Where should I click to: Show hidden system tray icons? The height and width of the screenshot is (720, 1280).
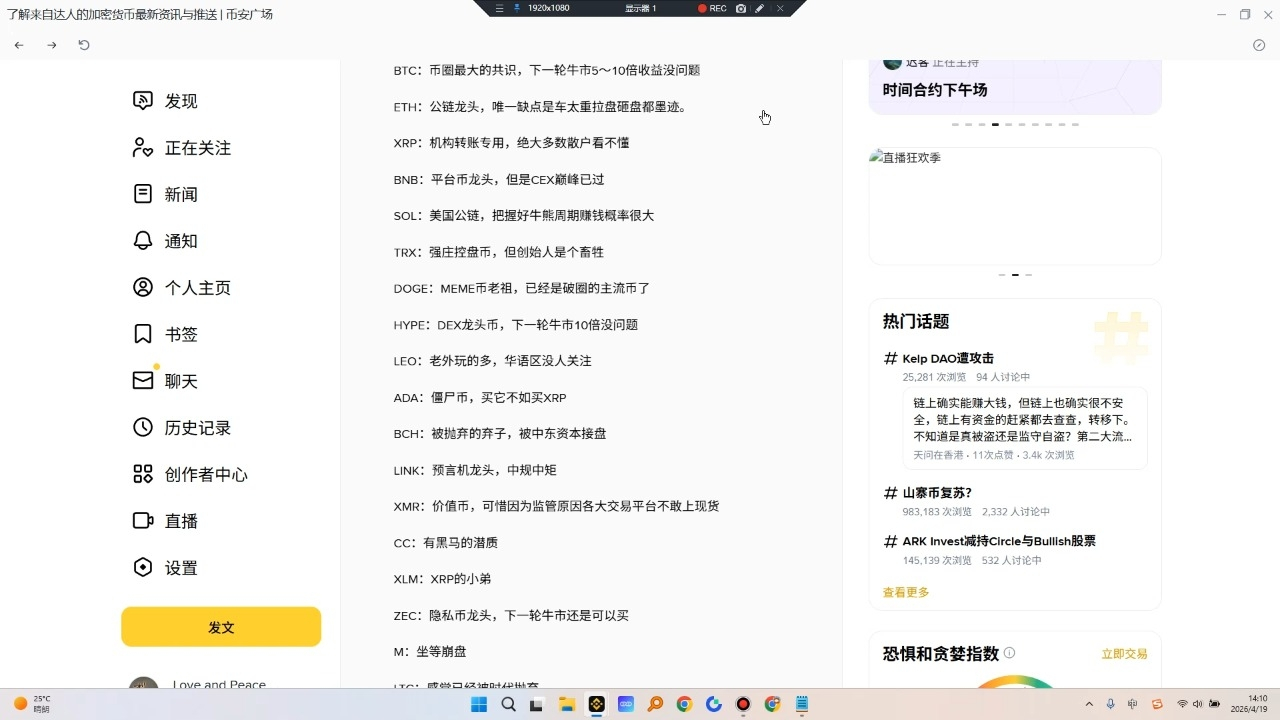[x=1089, y=704]
